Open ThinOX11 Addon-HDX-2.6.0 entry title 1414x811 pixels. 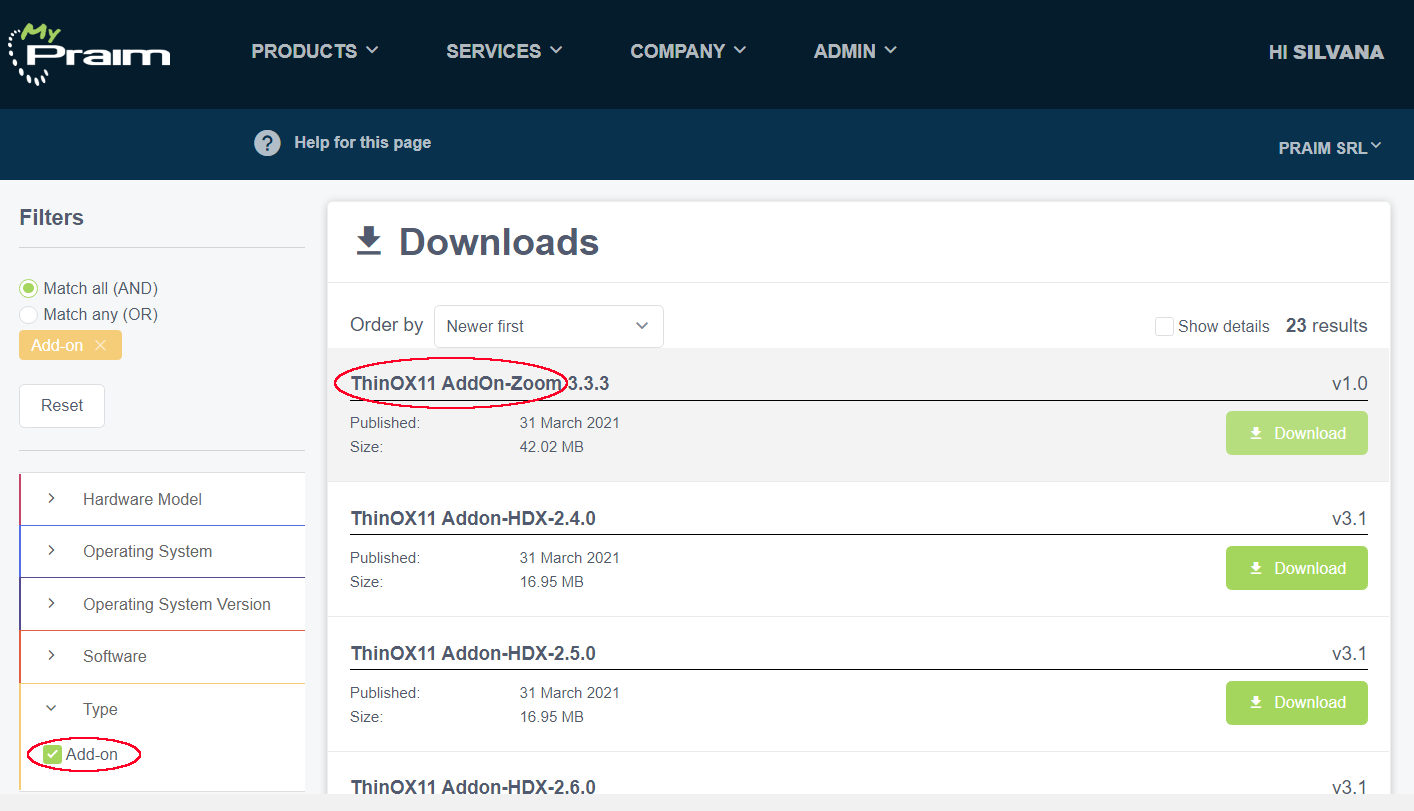click(473, 788)
